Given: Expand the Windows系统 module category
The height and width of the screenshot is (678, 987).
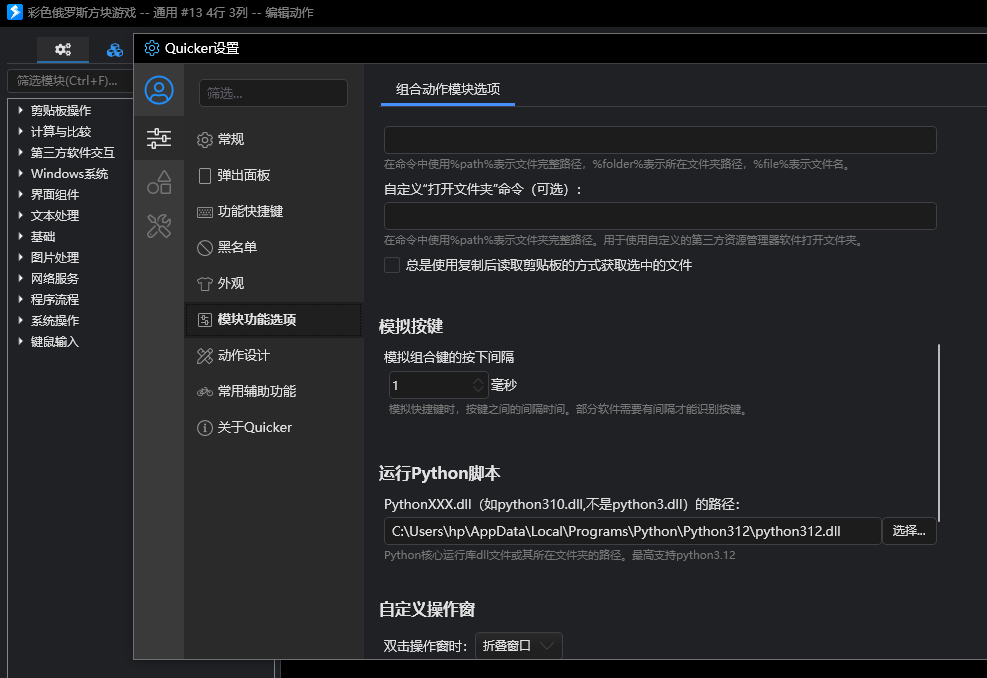Looking at the screenshot, I should click(21, 173).
